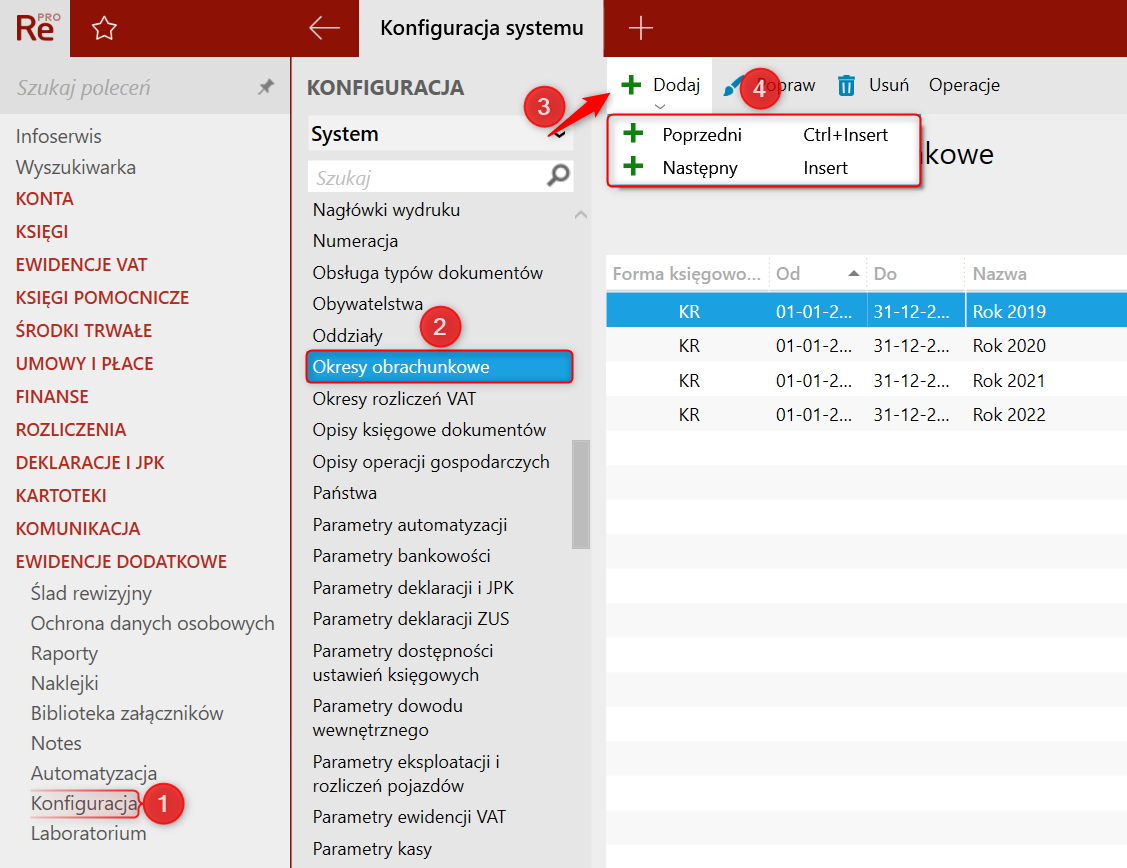
Task: Select Nagłówki wydruku configuration item
Action: click(x=386, y=210)
